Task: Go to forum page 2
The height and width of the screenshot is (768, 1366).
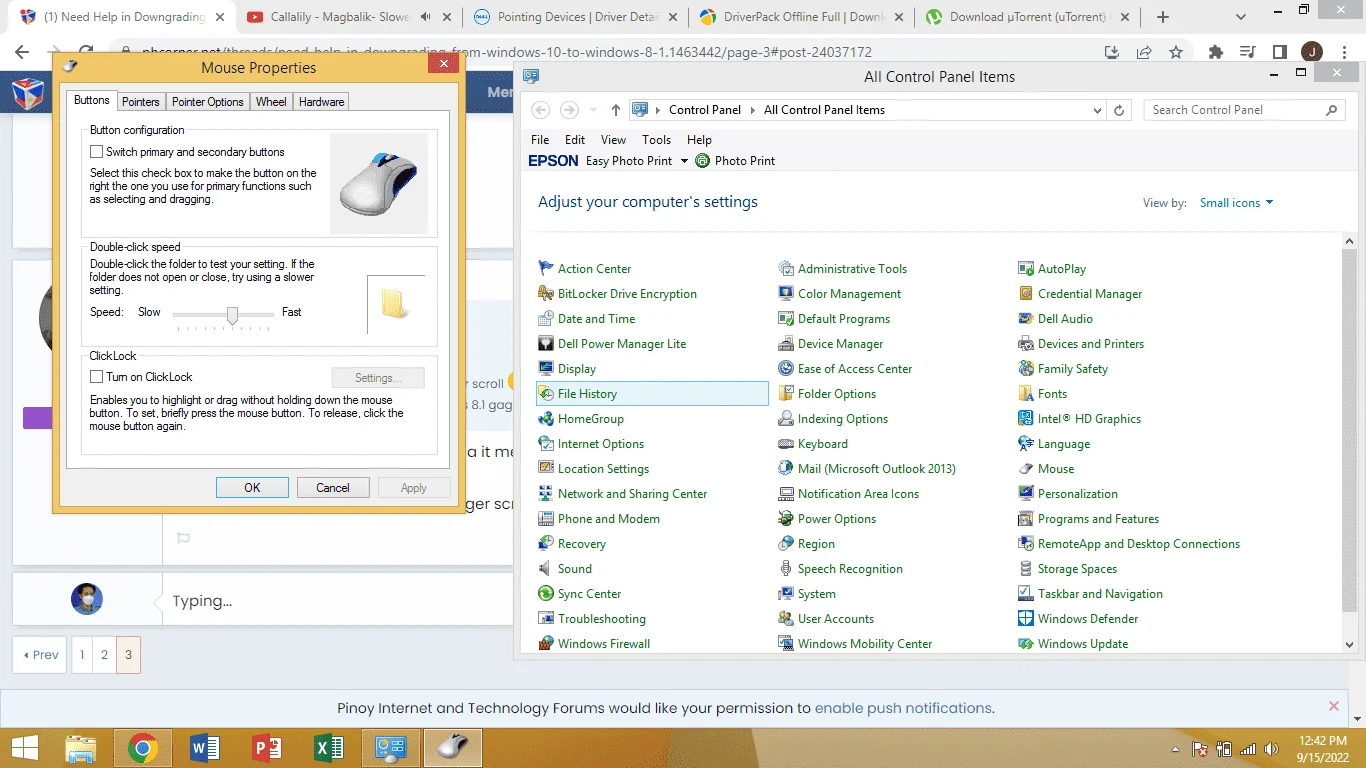Action: point(104,655)
